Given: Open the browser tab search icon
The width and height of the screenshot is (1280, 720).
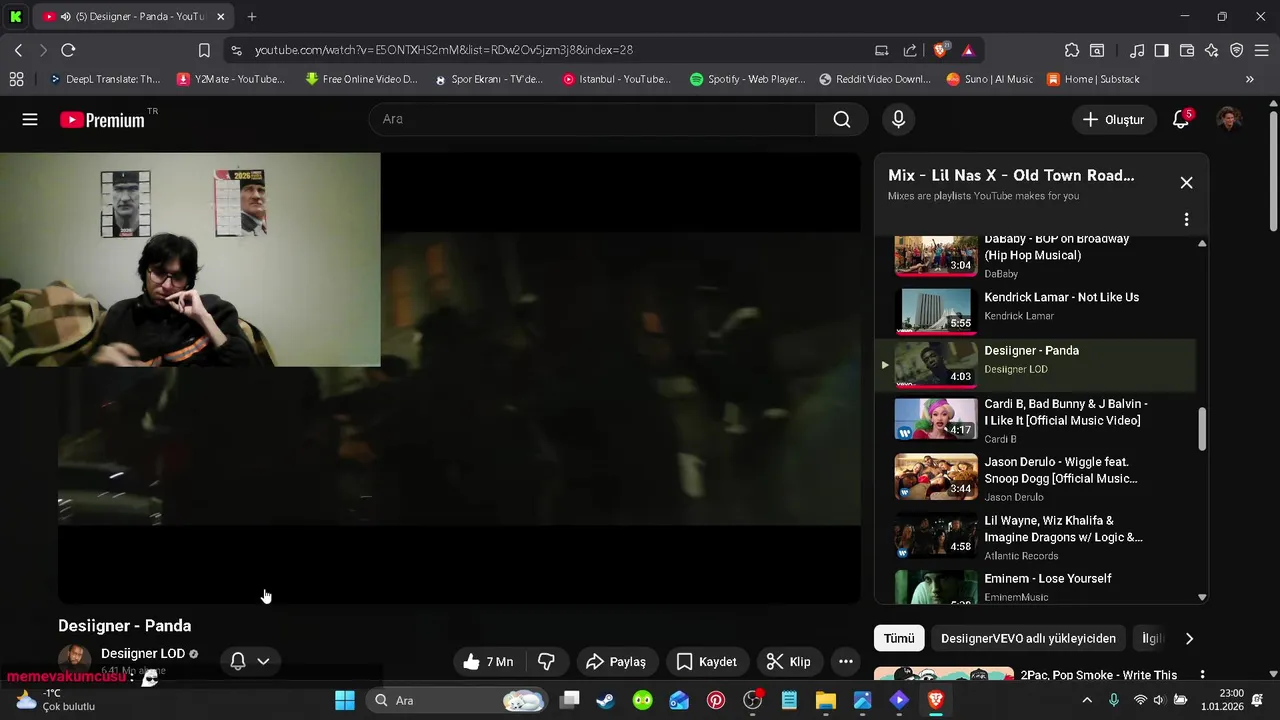Looking at the screenshot, I should pos(17,17).
